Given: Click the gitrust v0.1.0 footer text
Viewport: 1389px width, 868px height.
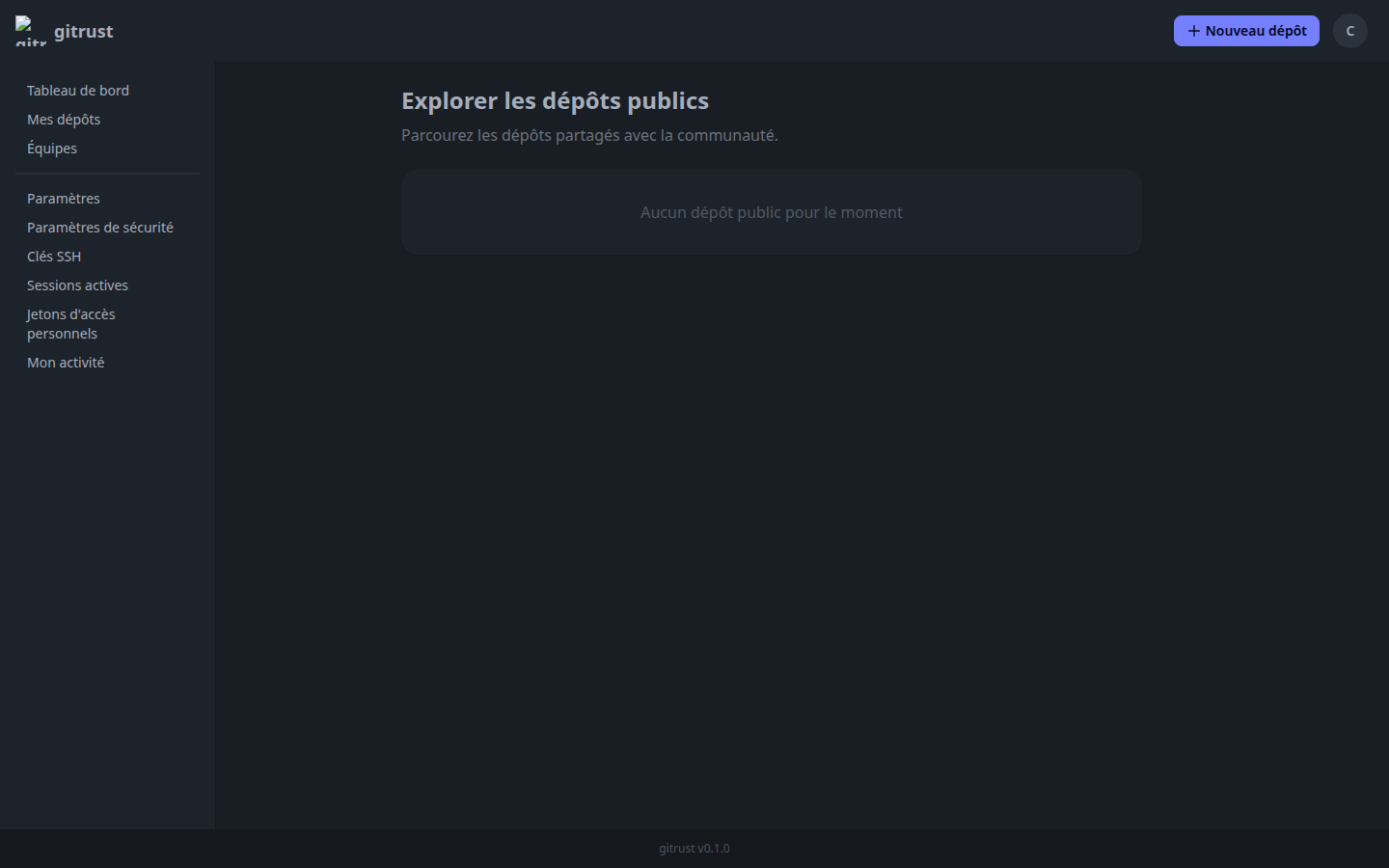Looking at the screenshot, I should (694, 849).
